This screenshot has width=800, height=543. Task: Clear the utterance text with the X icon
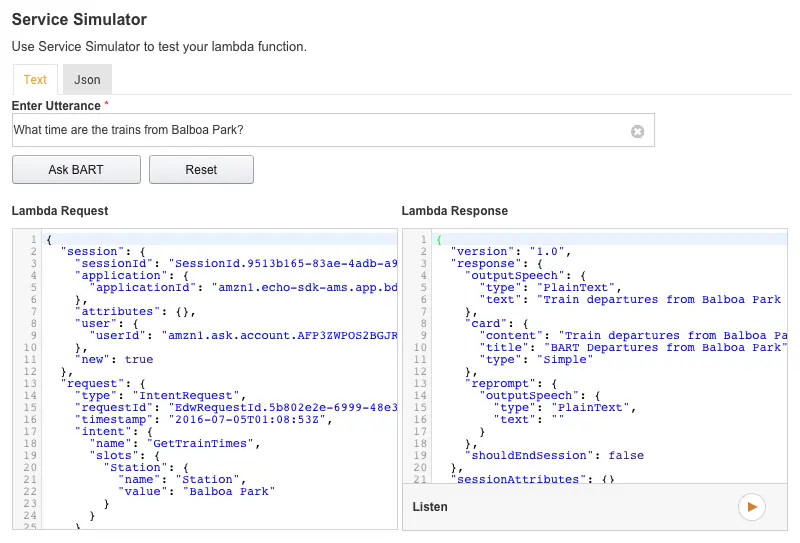click(x=637, y=131)
